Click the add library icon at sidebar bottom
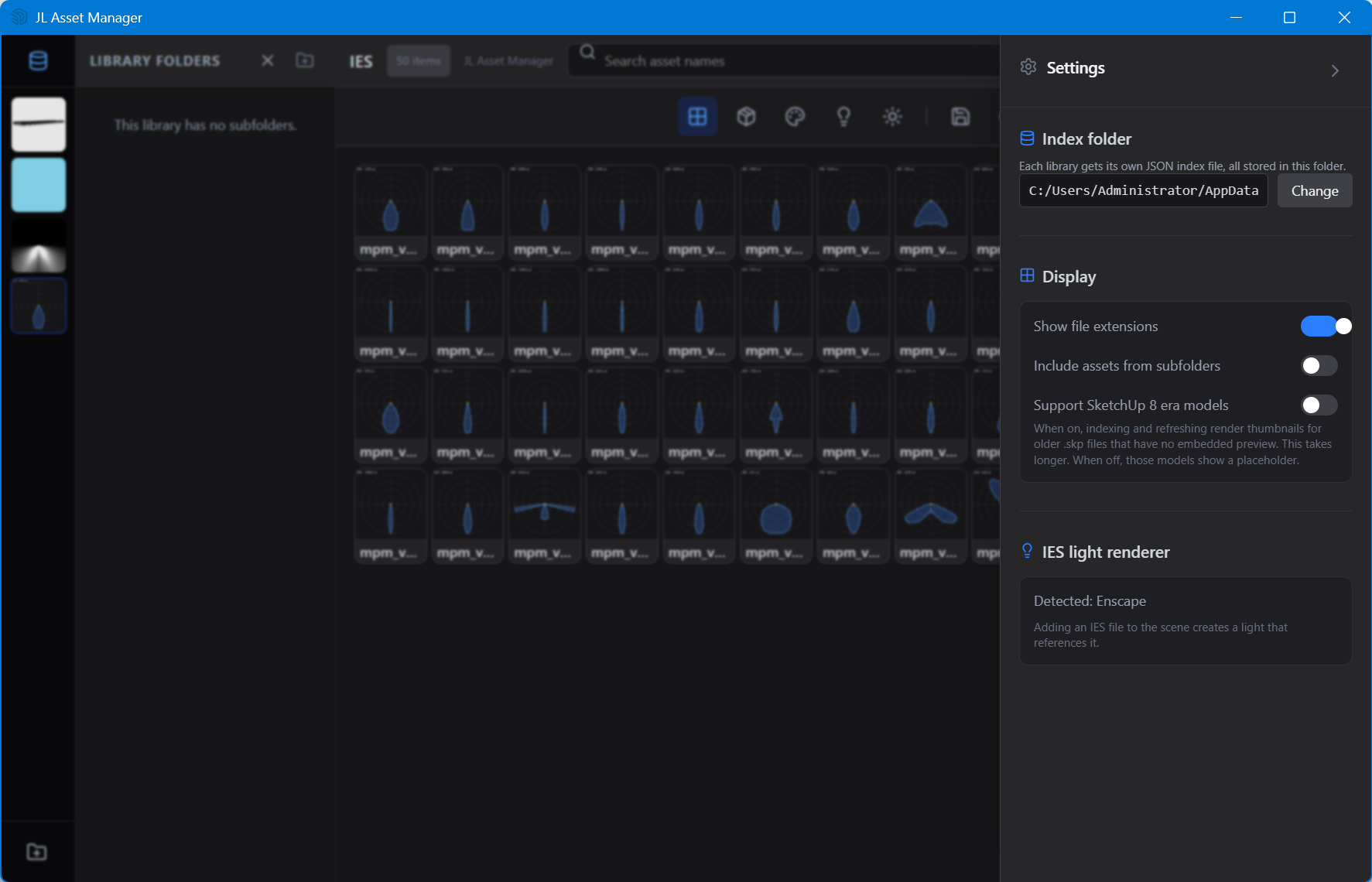 pyautogui.click(x=36, y=852)
